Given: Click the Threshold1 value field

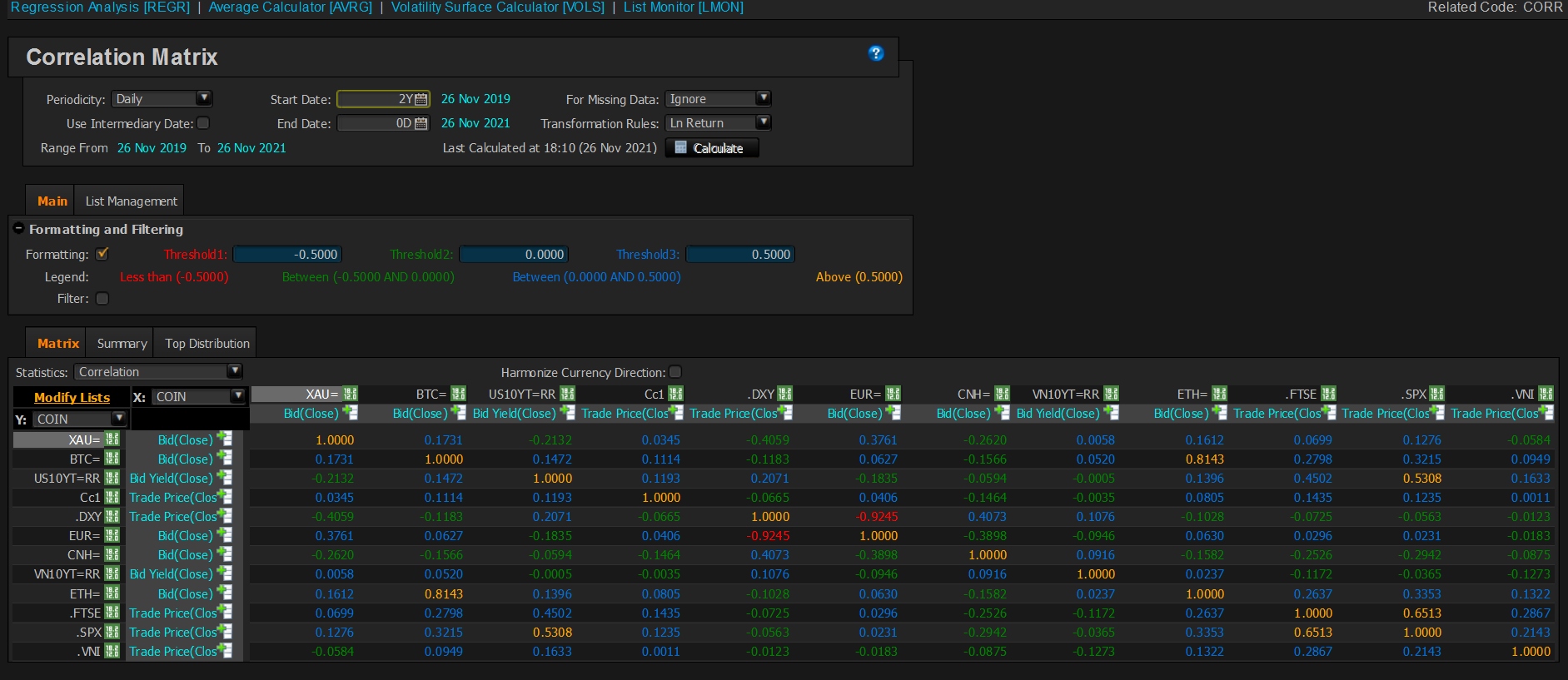Looking at the screenshot, I should (287, 255).
